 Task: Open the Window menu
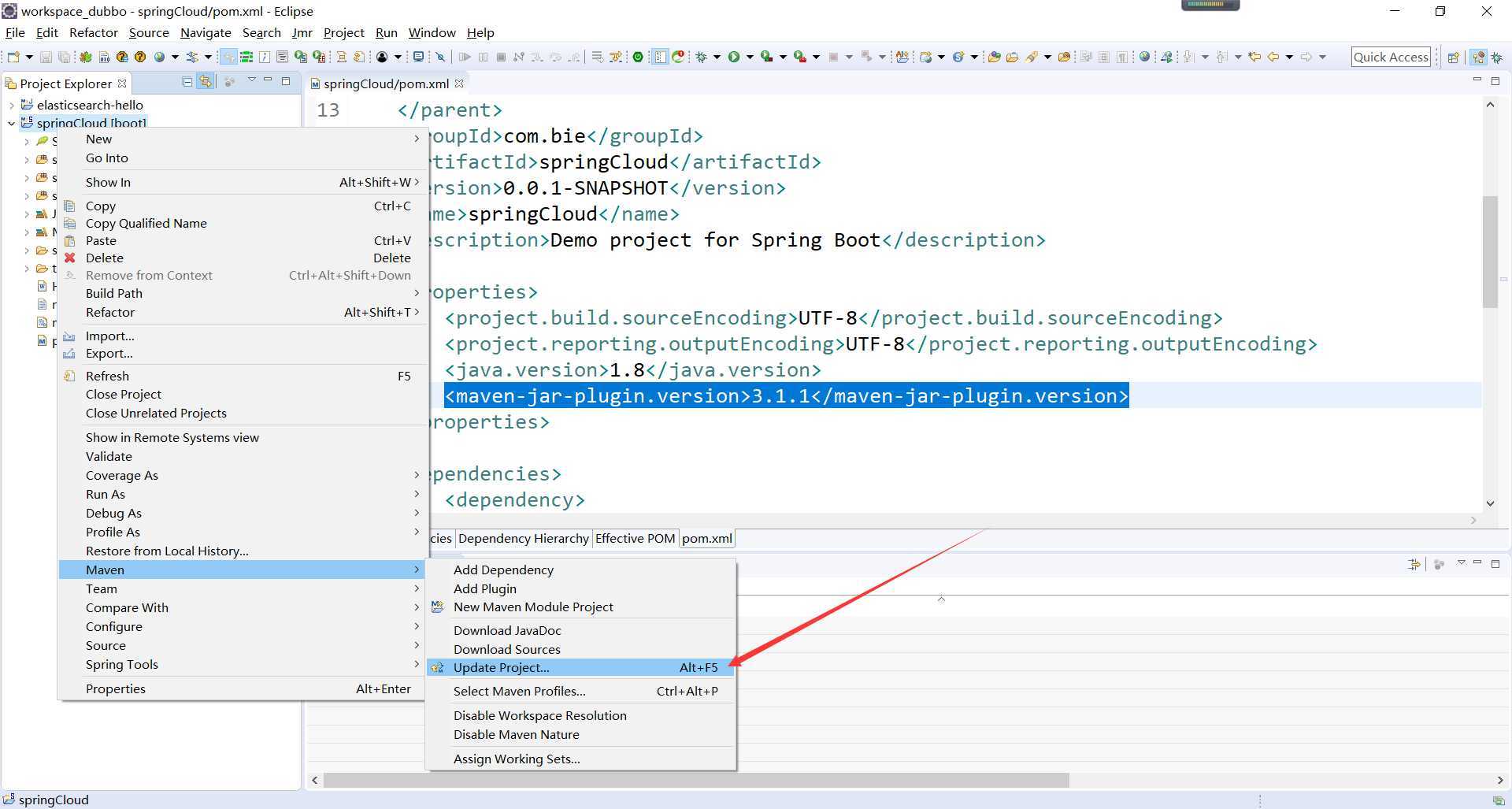coord(432,32)
